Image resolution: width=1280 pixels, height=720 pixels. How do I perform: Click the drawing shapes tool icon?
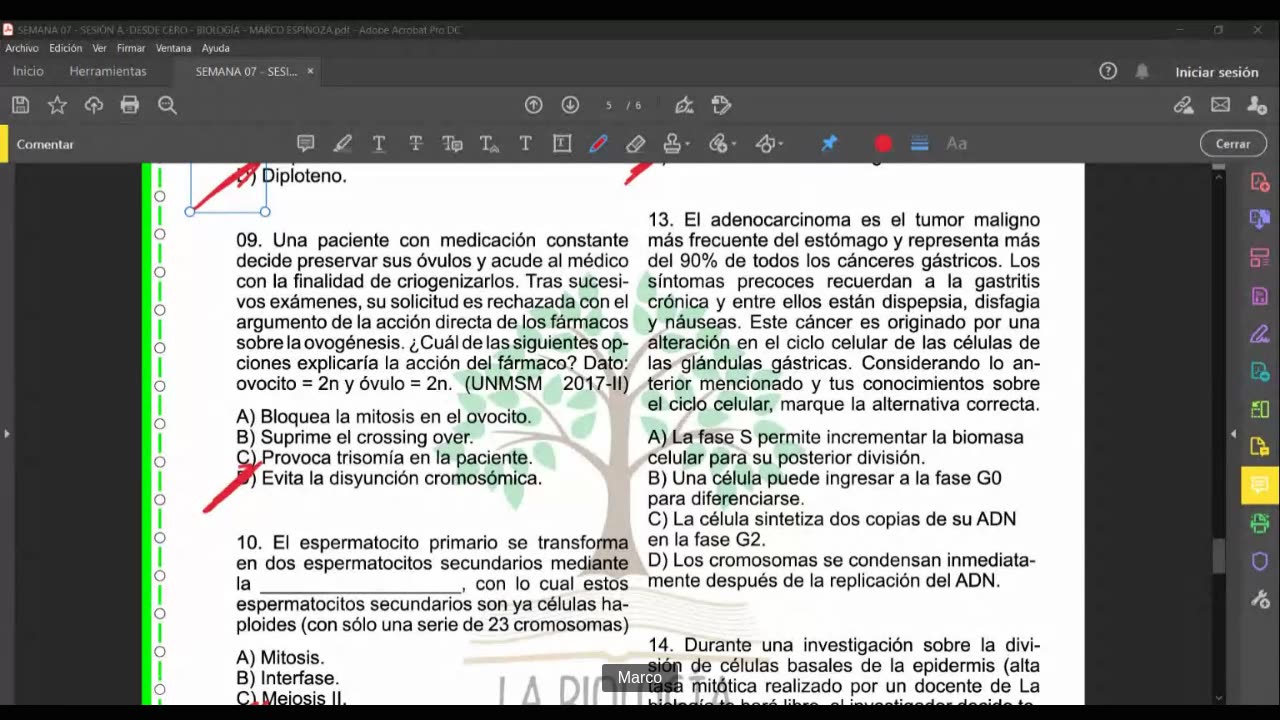tap(765, 144)
